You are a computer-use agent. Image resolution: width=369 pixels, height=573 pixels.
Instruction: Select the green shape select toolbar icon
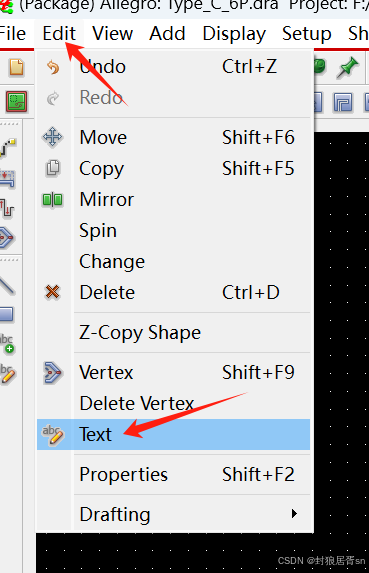pos(16,102)
